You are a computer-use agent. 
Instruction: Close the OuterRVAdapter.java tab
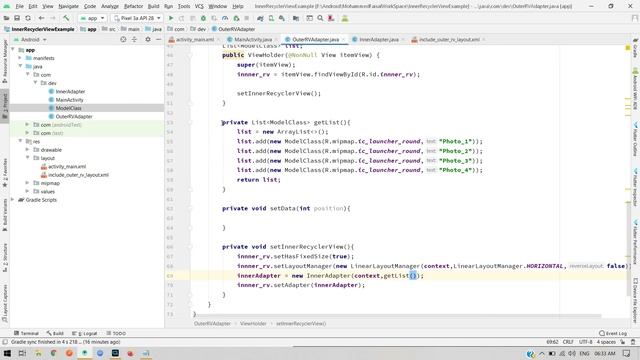coord(344,40)
